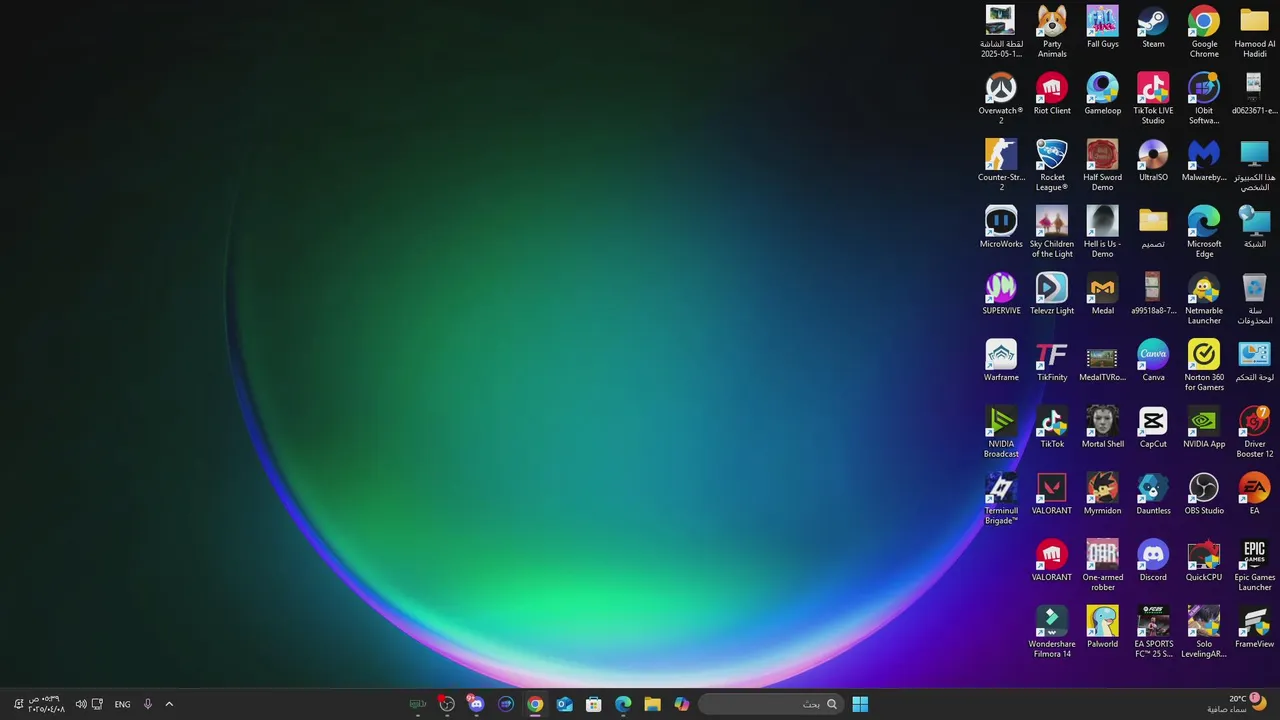Select the EA SPORTS FC 25 icon
The width and height of the screenshot is (1280, 720).
[x=1153, y=632]
